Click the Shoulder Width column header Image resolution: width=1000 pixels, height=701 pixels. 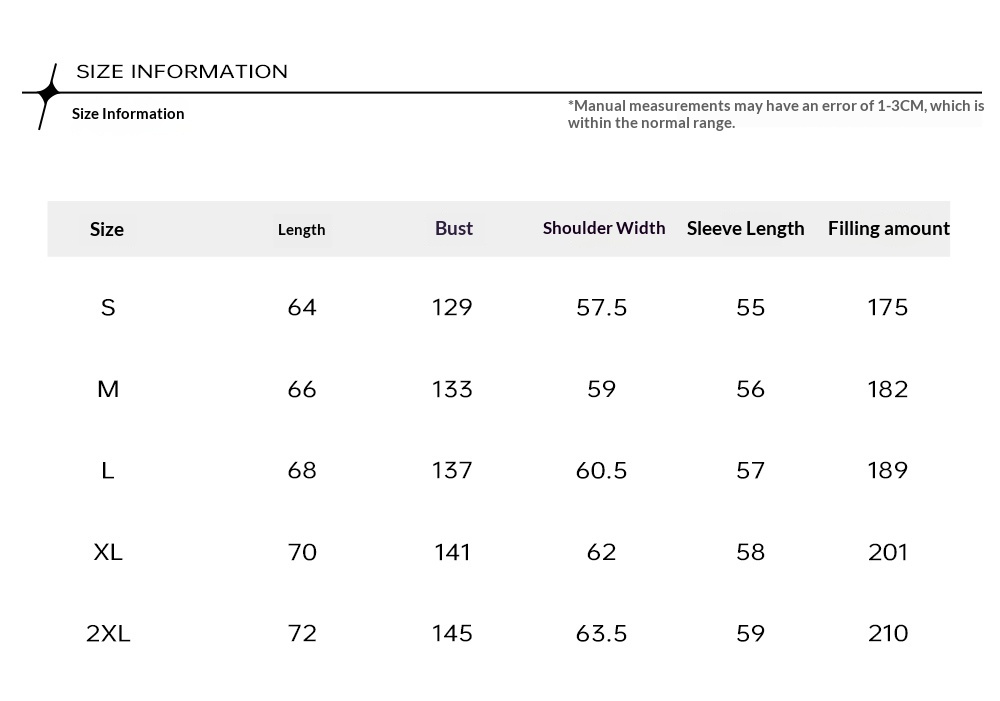click(x=604, y=228)
